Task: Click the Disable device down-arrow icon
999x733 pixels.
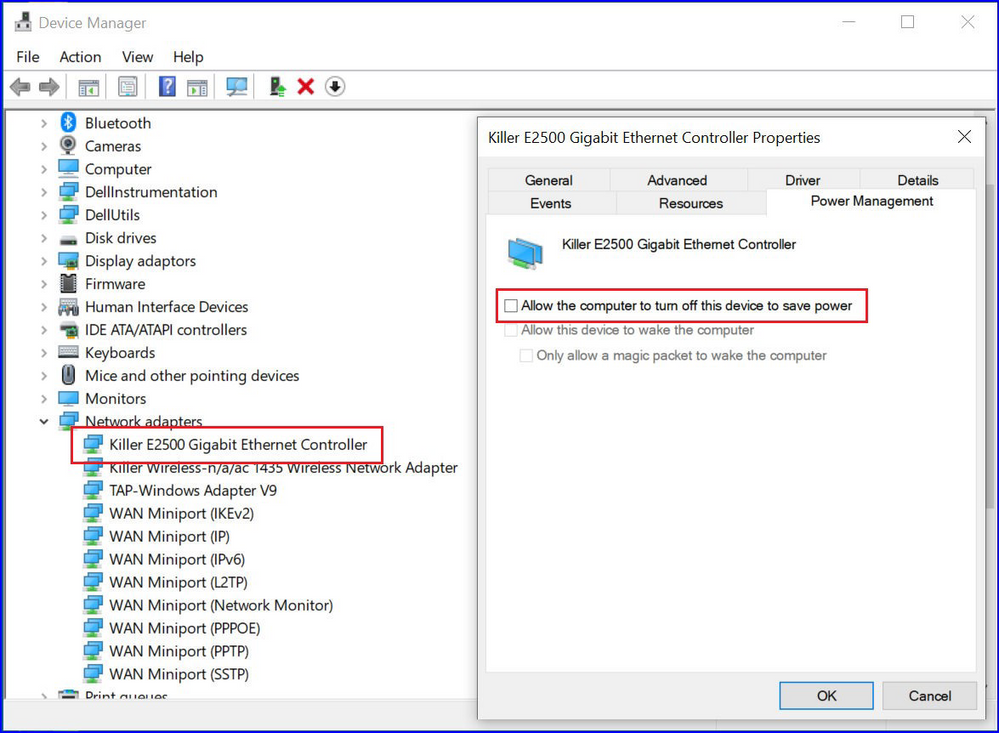Action: [x=334, y=86]
